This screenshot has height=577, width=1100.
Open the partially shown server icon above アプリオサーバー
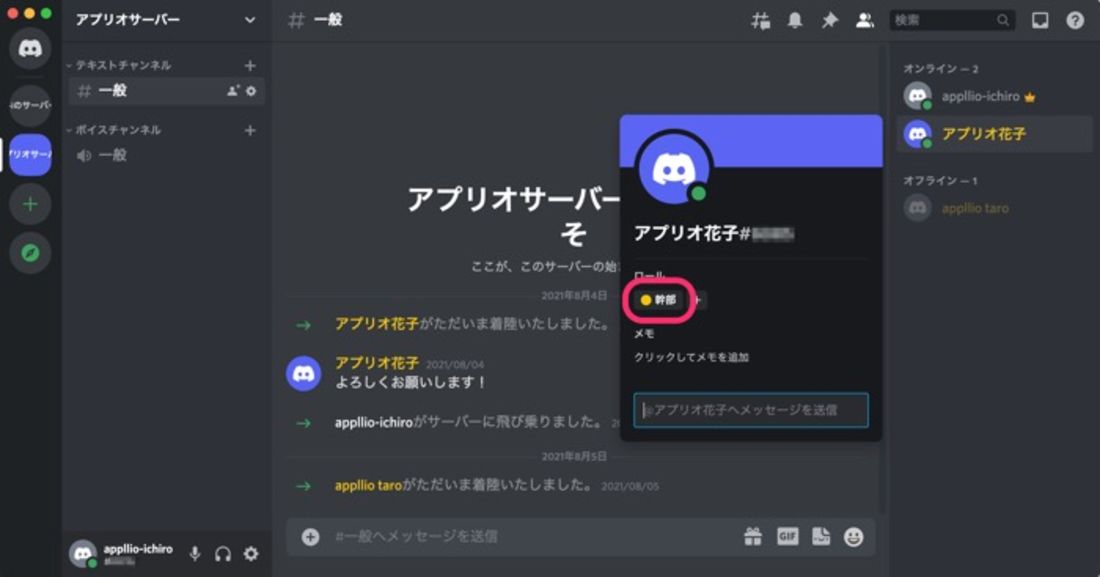tap(30, 105)
